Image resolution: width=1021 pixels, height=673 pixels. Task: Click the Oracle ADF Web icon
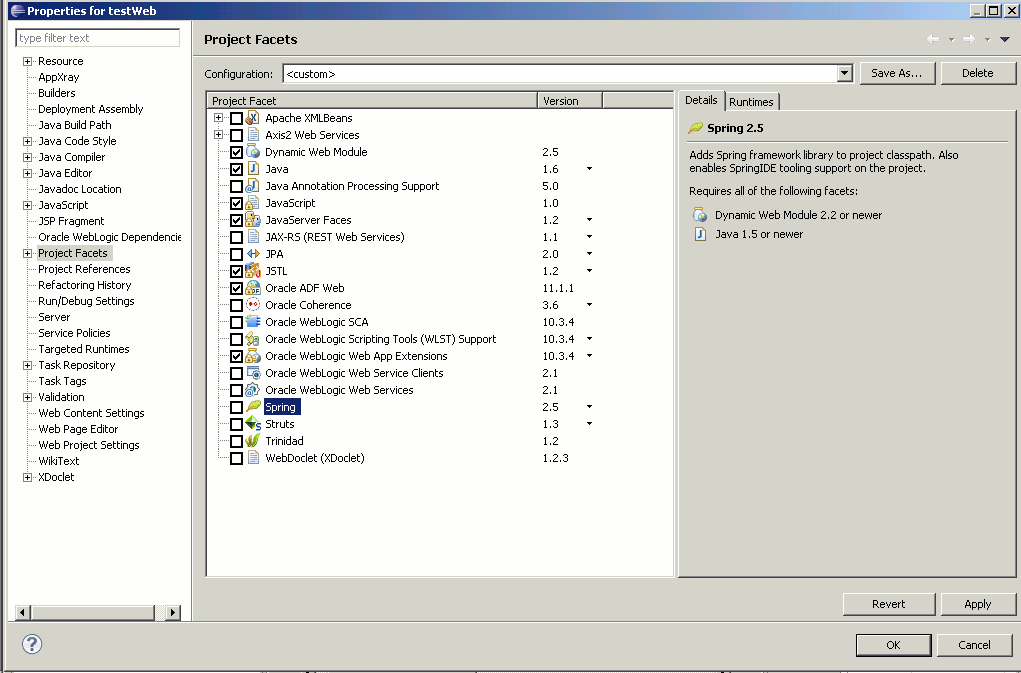pos(253,288)
